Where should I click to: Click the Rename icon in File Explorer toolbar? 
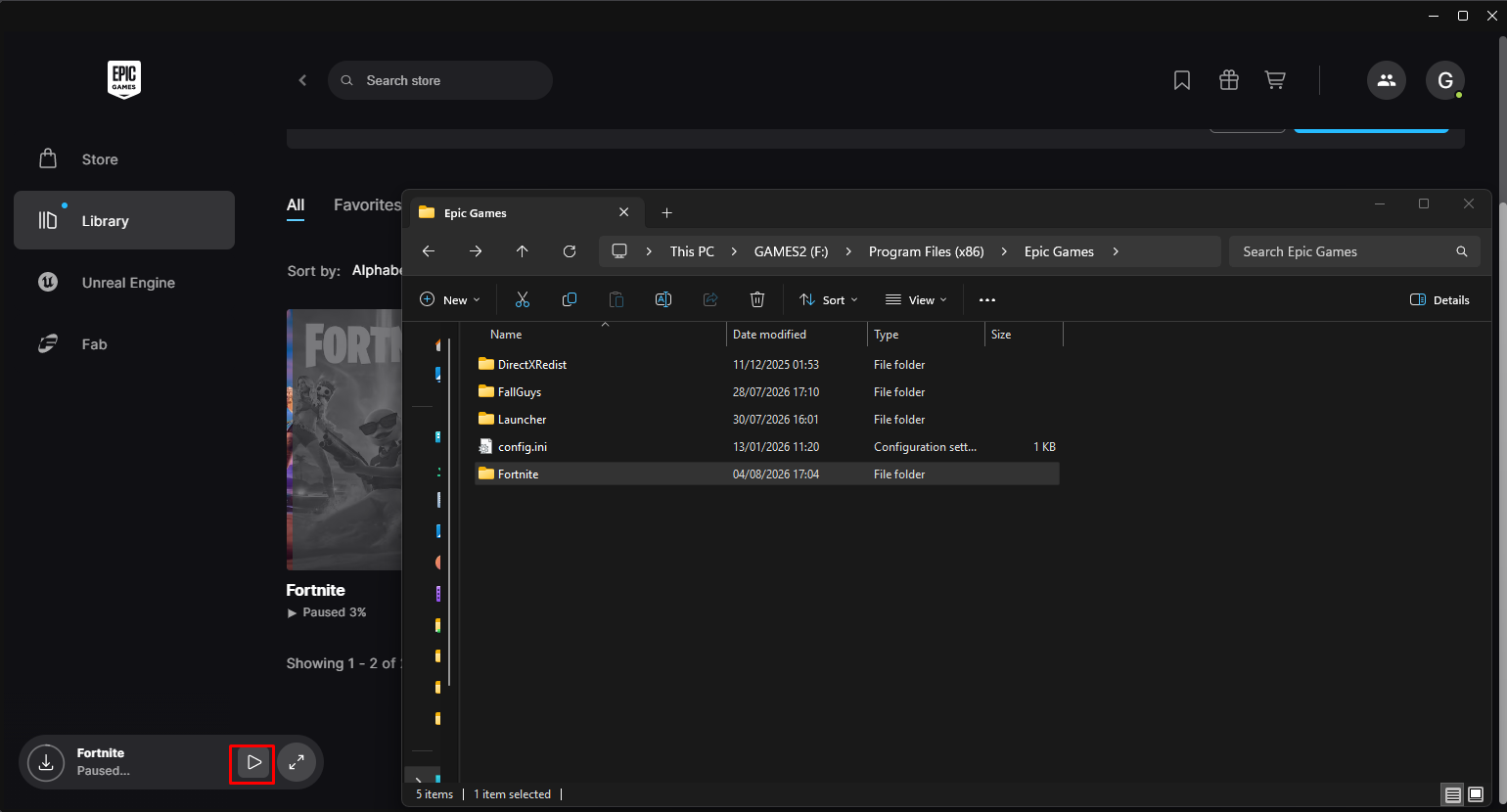click(x=663, y=299)
